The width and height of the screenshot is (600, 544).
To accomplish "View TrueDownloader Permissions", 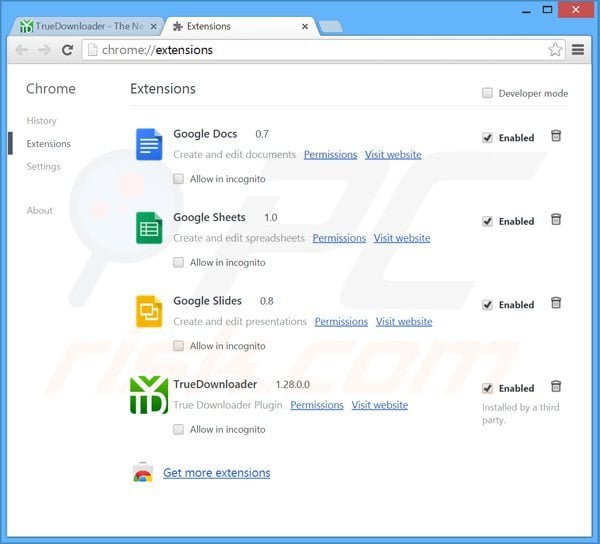I will coord(317,405).
